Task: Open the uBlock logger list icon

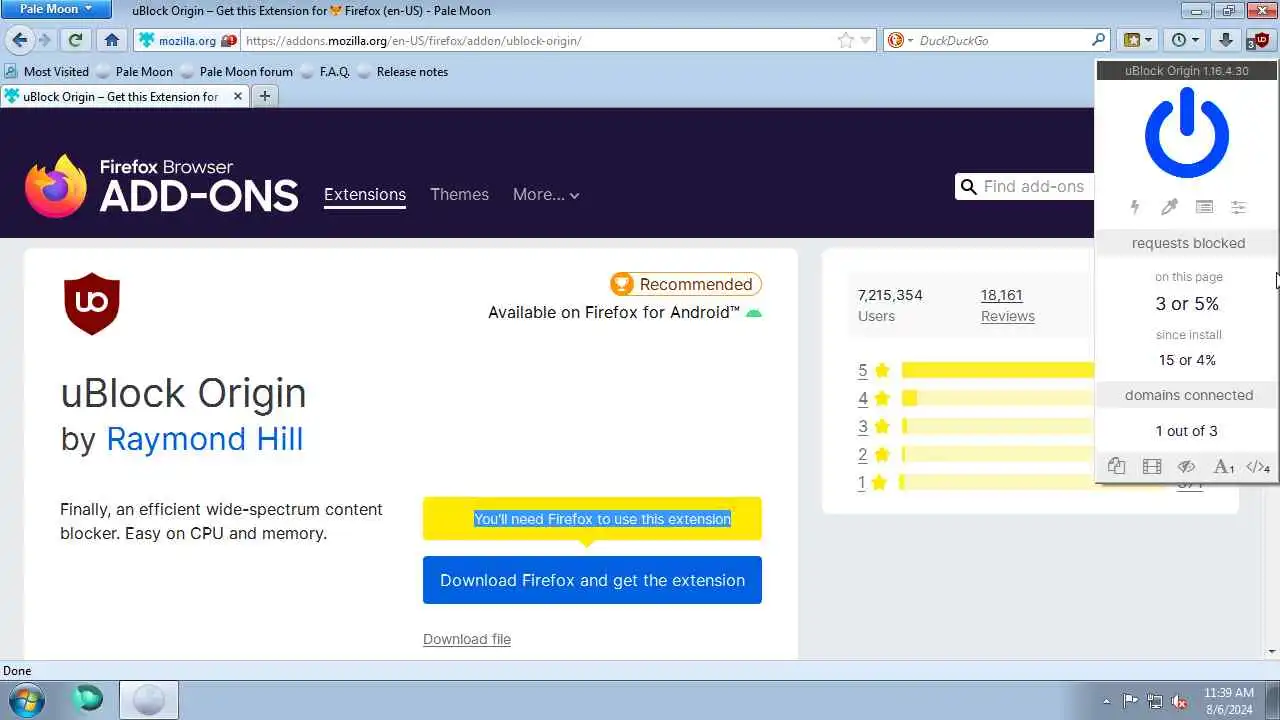Action: click(1204, 207)
